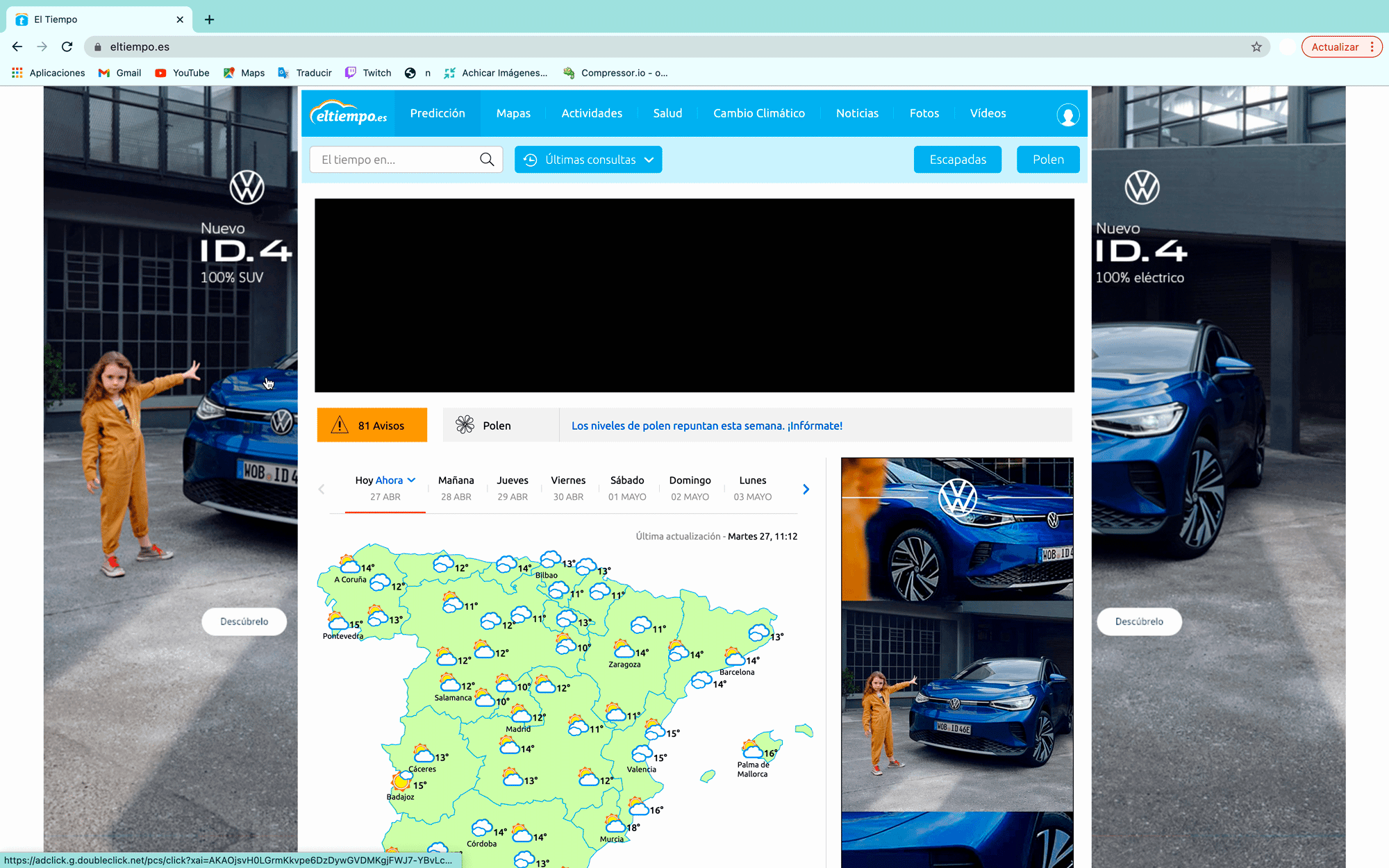The image size is (1389, 868).
Task: Open the Mapas menu
Action: click(513, 113)
